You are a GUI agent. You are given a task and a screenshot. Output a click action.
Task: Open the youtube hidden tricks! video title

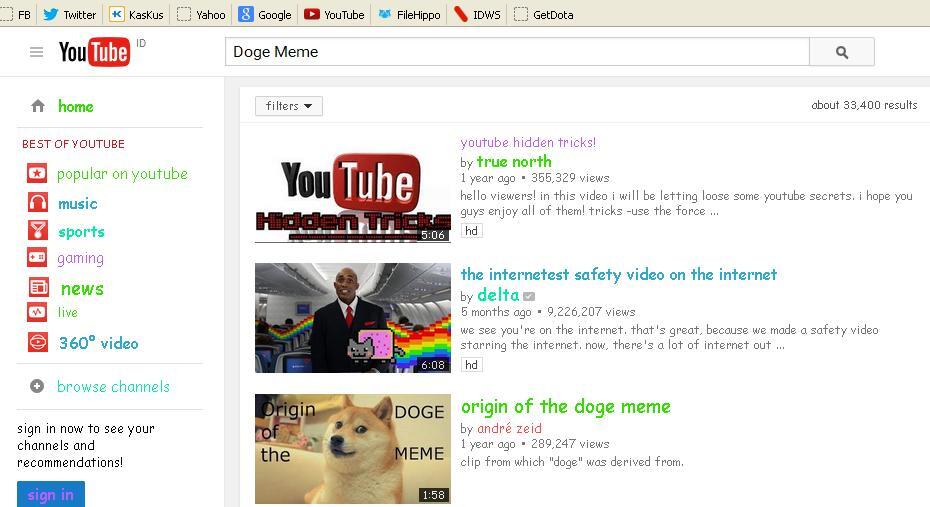click(528, 142)
